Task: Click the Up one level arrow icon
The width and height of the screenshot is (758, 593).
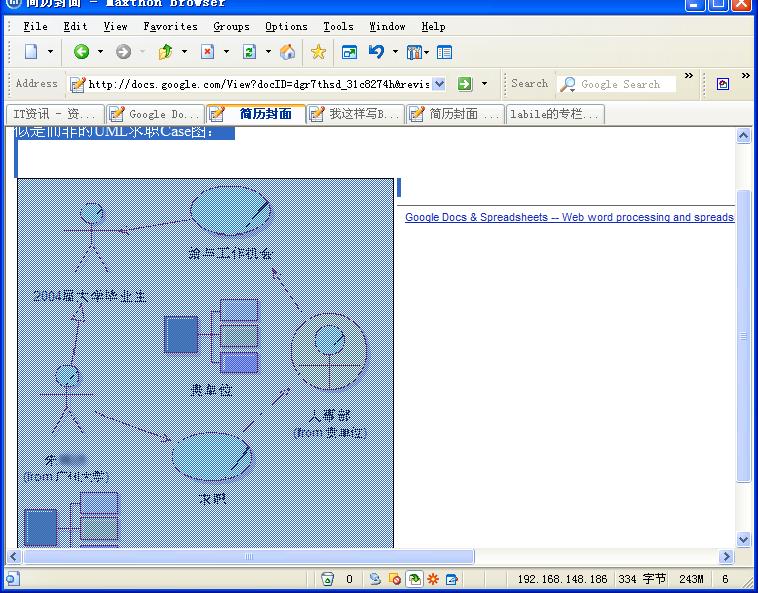Action: (165, 52)
